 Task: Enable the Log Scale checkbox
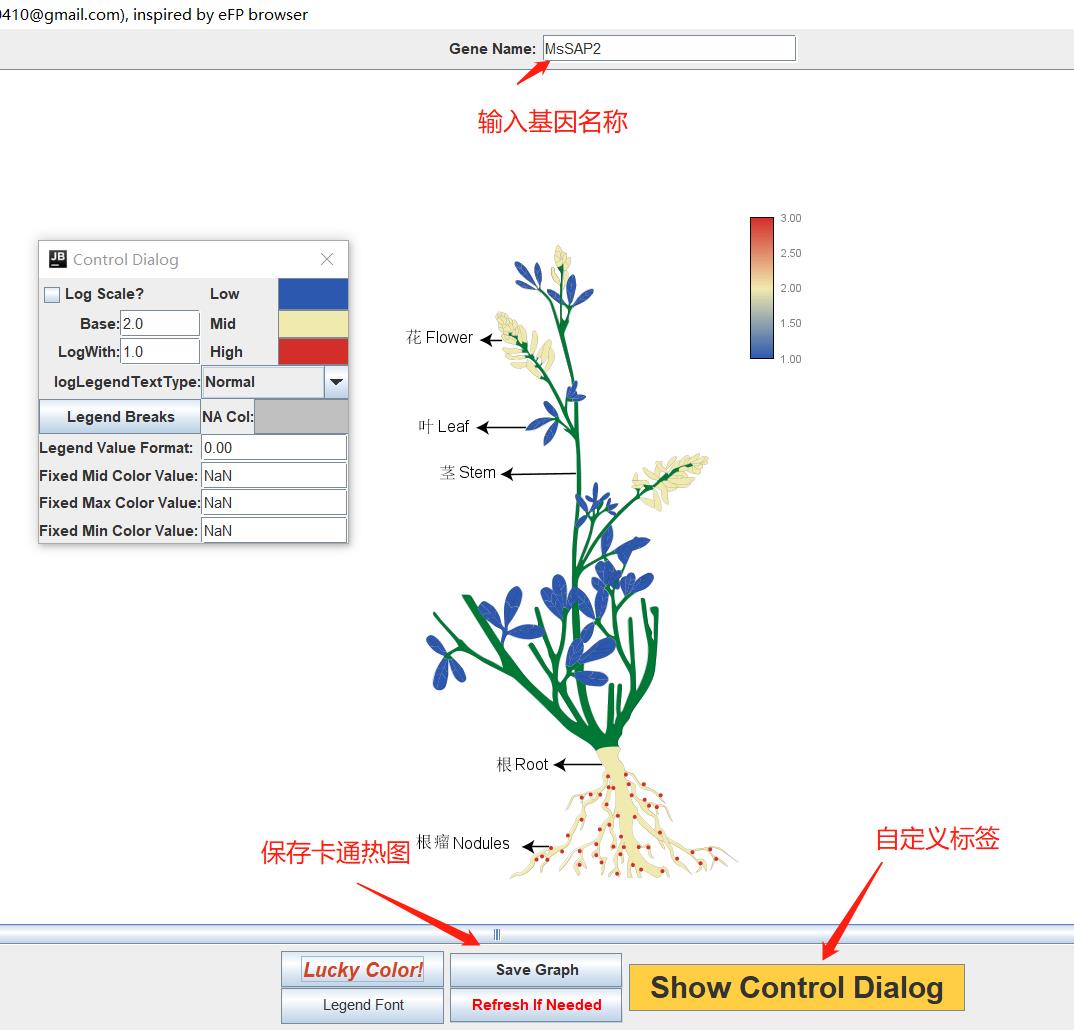click(52, 295)
